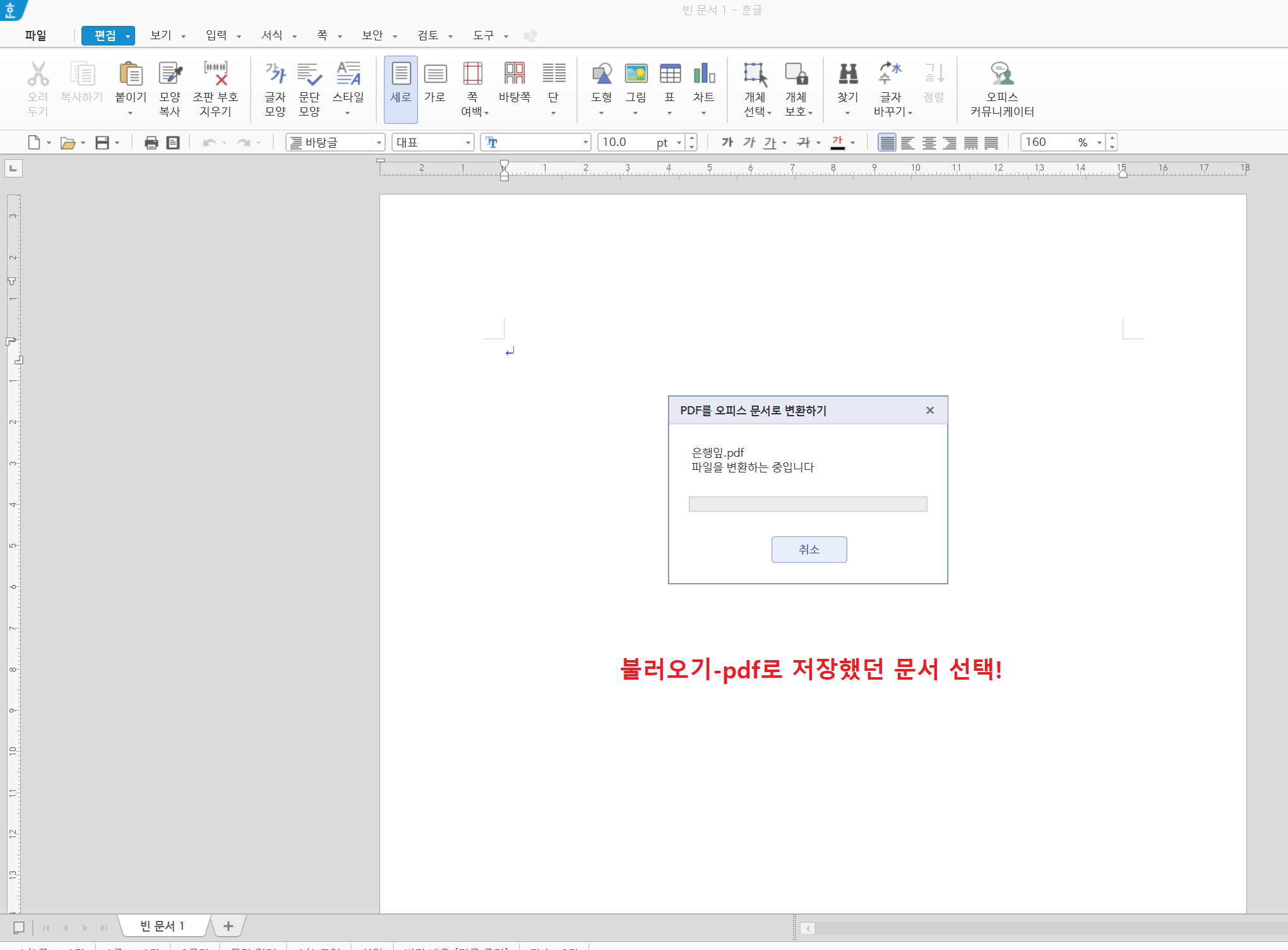Launch 오피스 커뮤니케이터
1288x950 pixels.
tap(1002, 75)
